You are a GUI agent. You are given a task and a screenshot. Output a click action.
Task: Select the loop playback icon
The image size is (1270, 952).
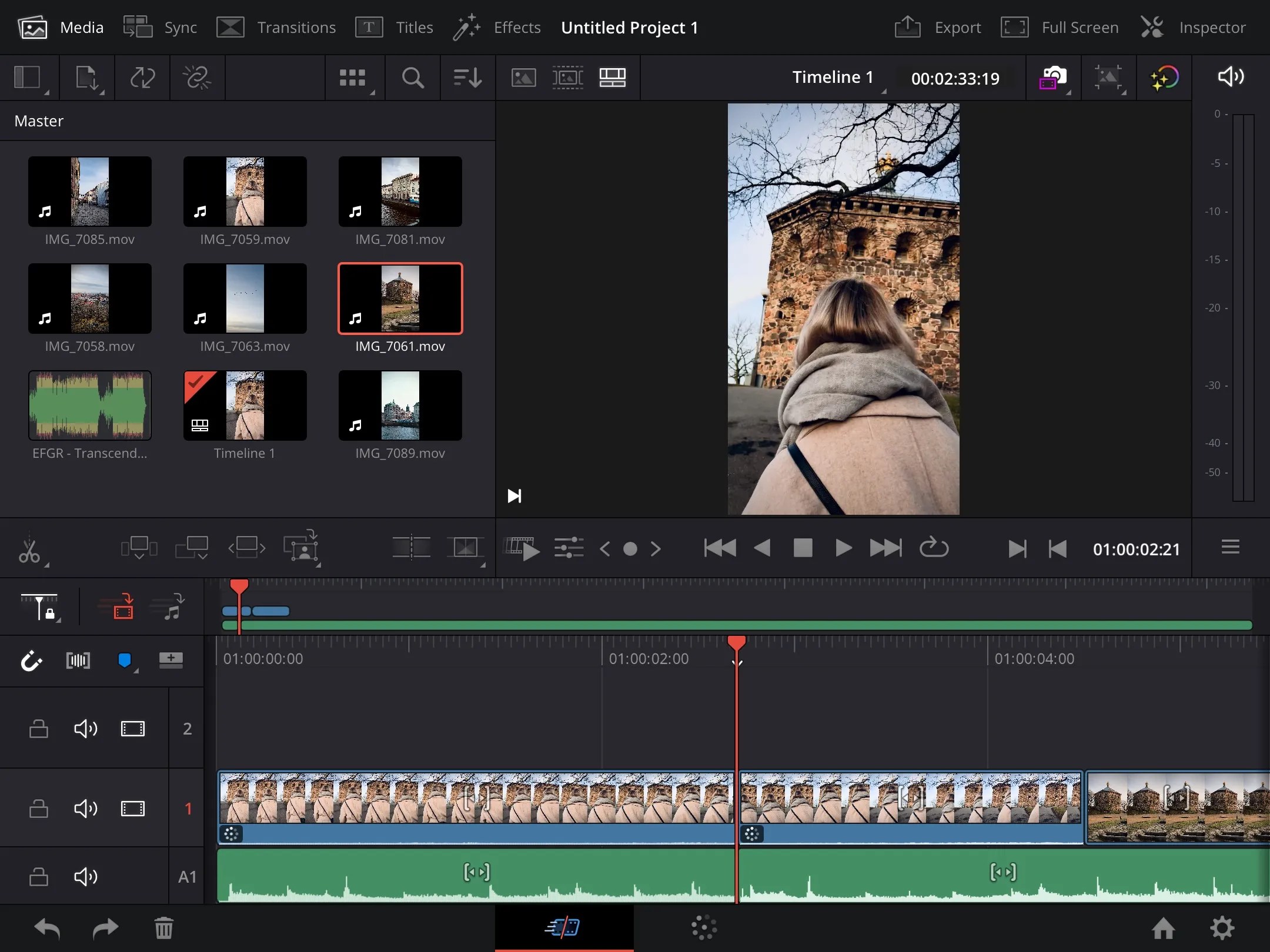click(x=934, y=548)
